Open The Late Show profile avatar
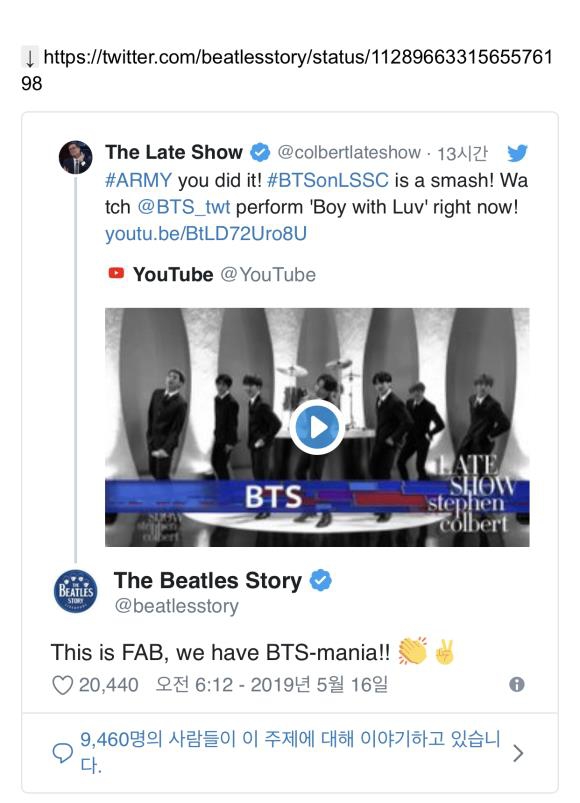This screenshot has height=803, width=580. click(76, 157)
